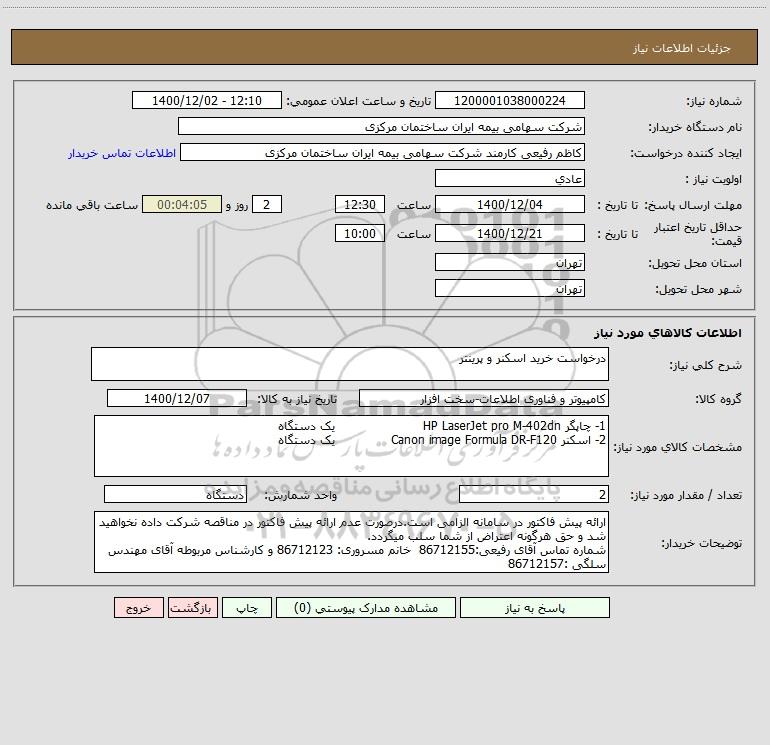This screenshot has width=770, height=745.
Task: Click the header 'جزئیات اطلاعات نیاز'
Action: [x=681, y=48]
